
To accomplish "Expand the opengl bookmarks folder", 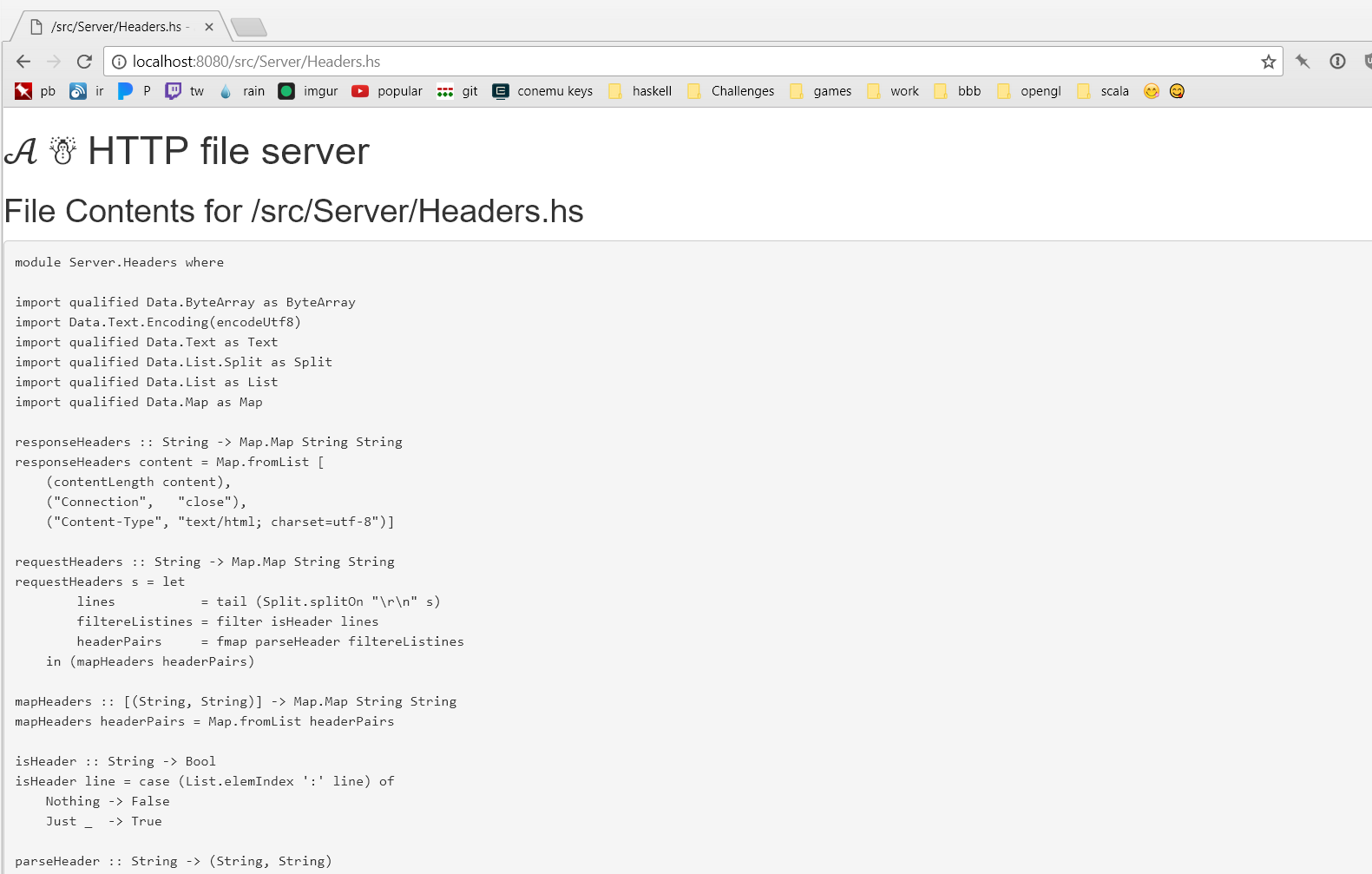I will click(1029, 91).
